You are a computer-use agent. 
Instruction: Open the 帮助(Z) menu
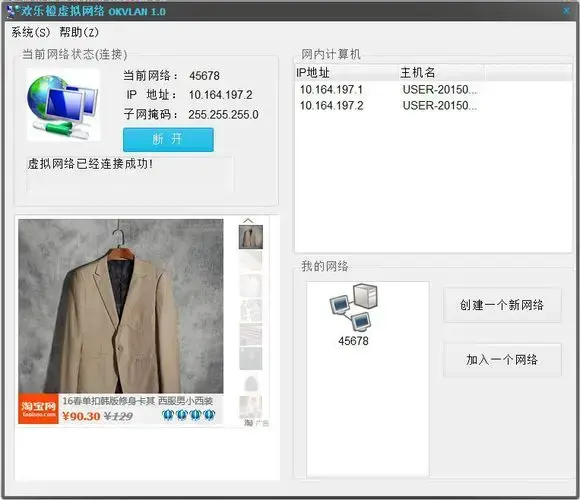(79, 32)
